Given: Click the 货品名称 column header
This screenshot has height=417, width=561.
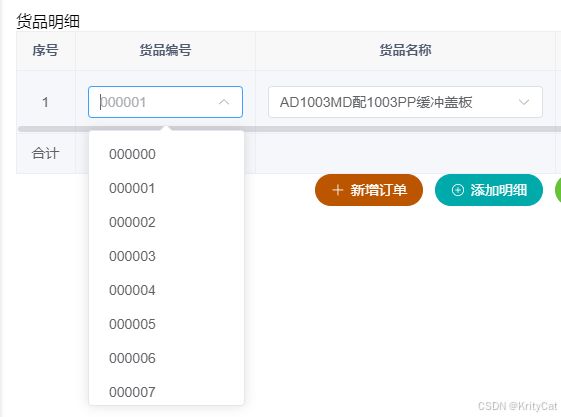Looking at the screenshot, I should (x=405, y=50).
